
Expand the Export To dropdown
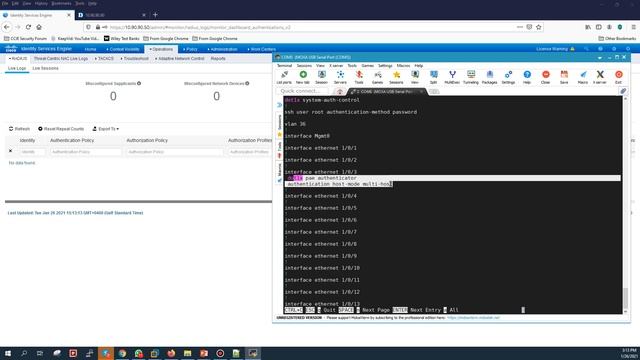[106, 129]
